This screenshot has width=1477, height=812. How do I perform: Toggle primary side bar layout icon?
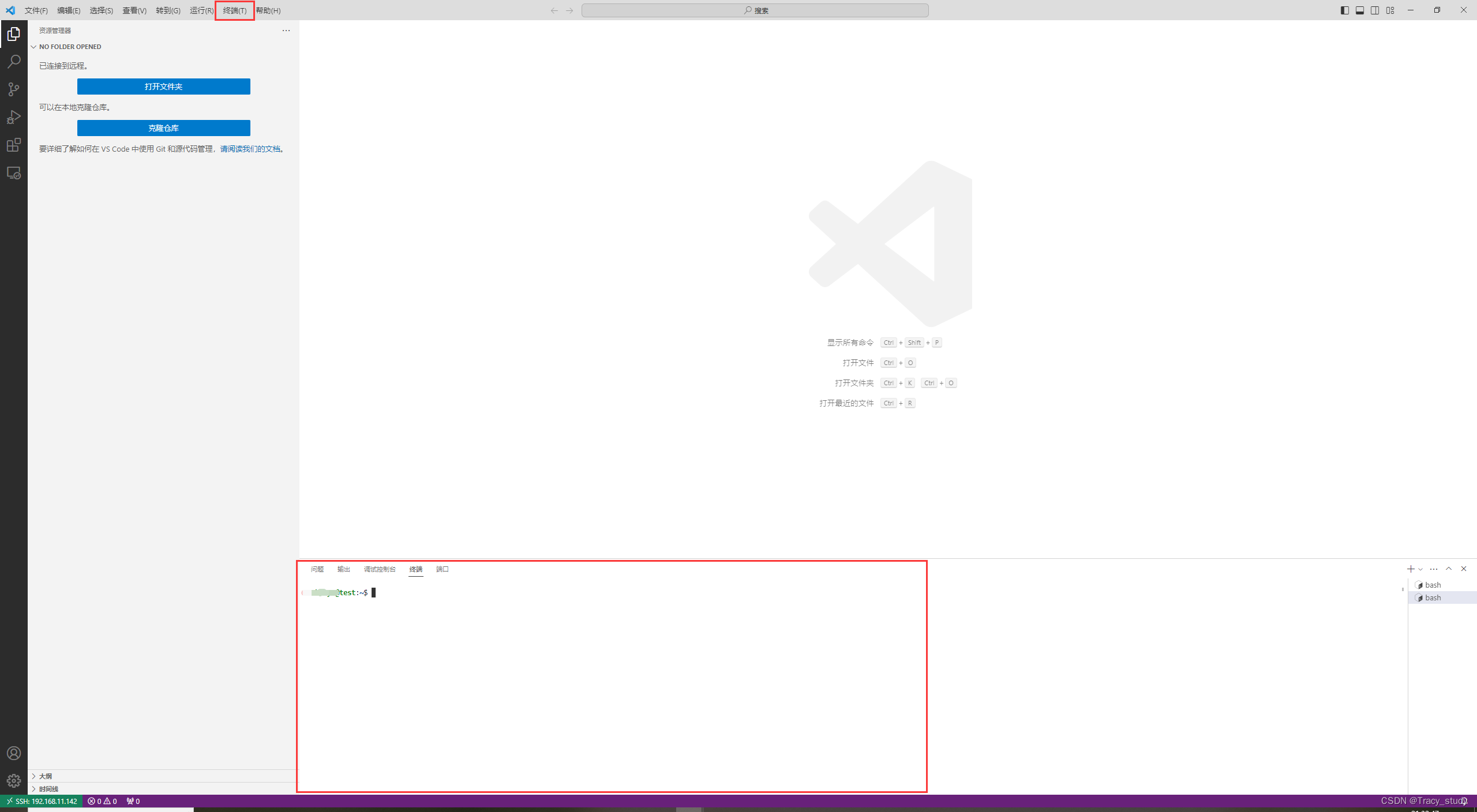click(x=1345, y=10)
